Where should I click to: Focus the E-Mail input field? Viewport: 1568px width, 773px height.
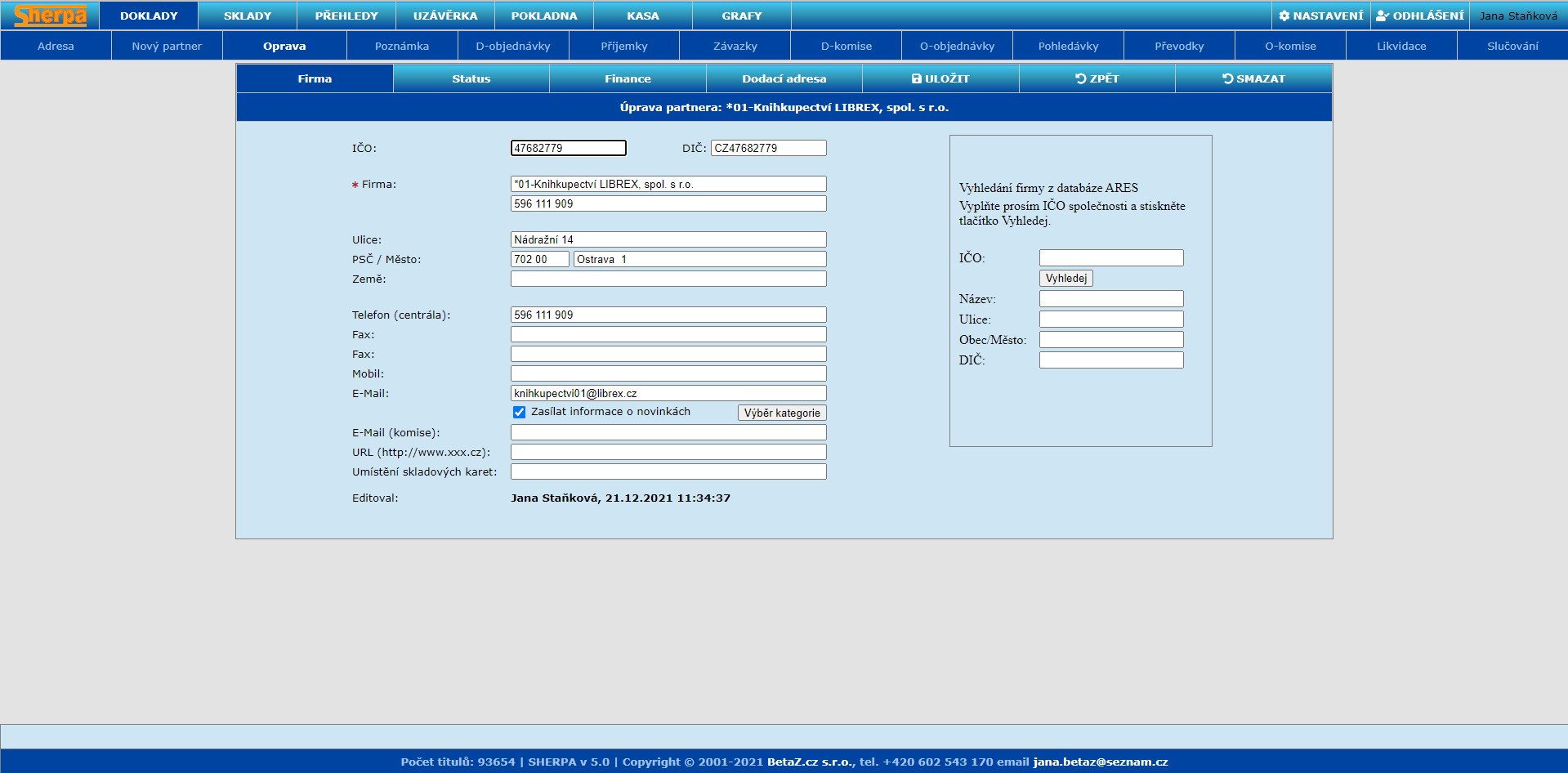tap(668, 393)
